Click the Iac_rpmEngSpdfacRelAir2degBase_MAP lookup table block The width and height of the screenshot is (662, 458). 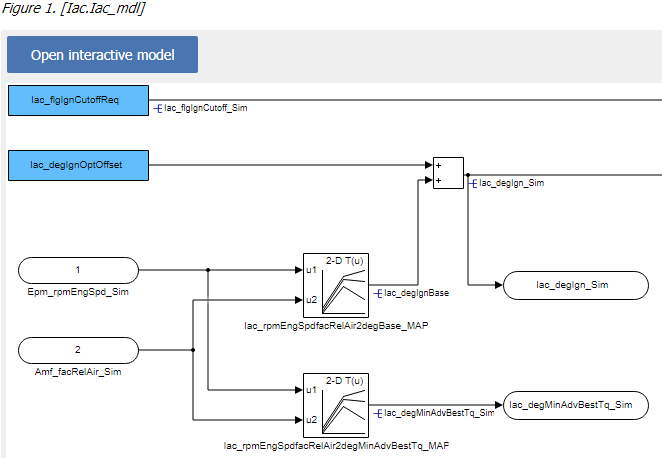pos(335,284)
